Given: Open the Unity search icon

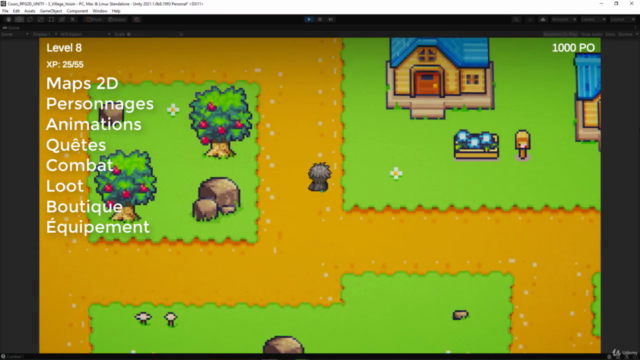Looking at the screenshot, I should point(516,20).
